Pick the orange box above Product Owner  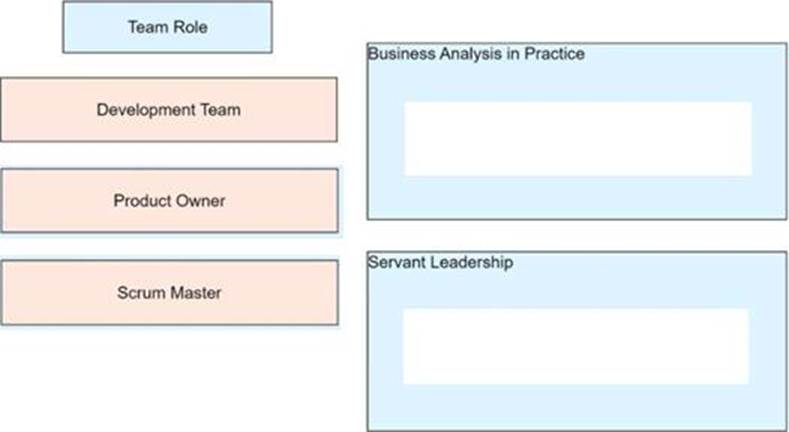point(169,109)
